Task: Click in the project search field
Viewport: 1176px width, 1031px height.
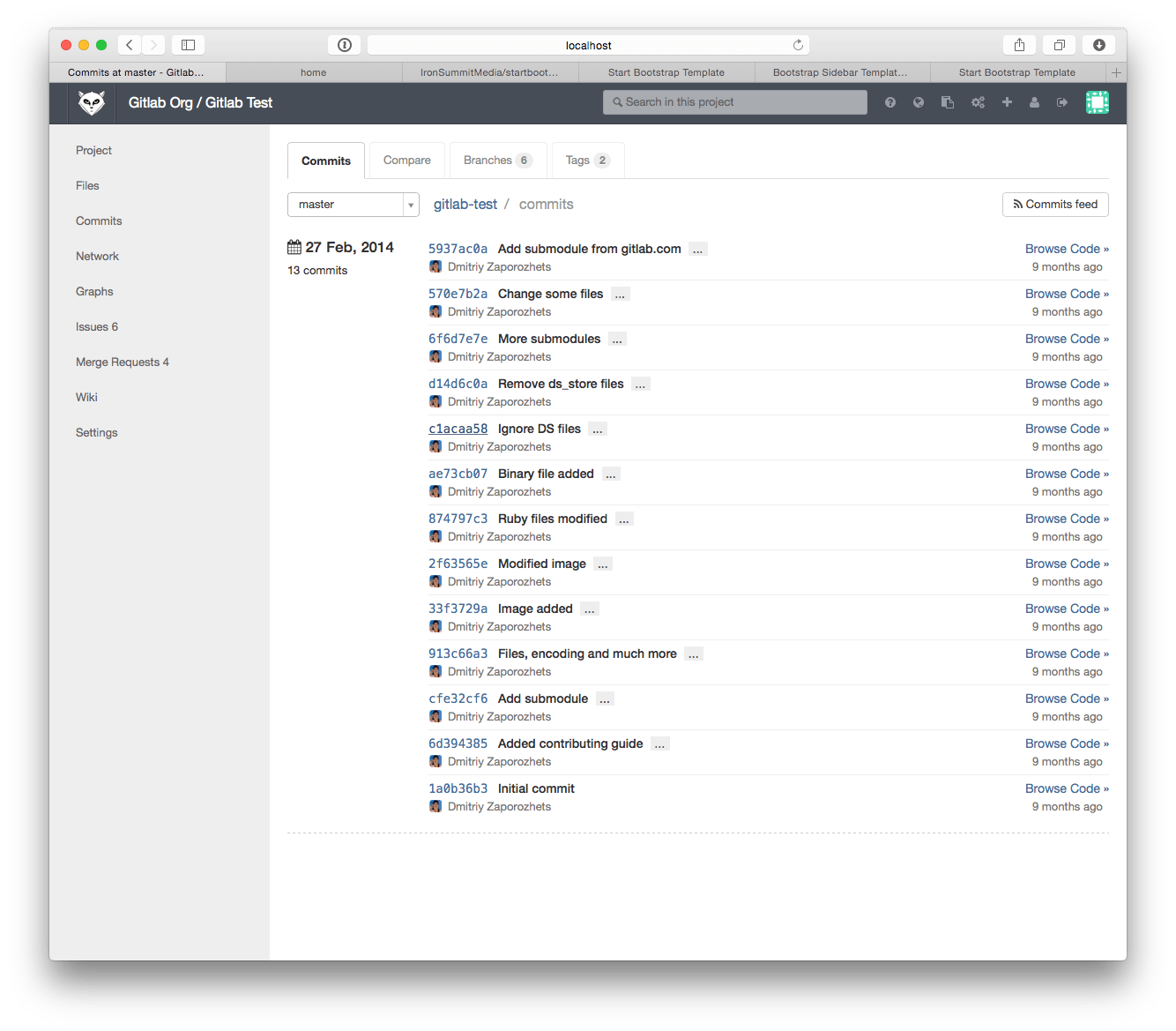Action: (x=735, y=102)
